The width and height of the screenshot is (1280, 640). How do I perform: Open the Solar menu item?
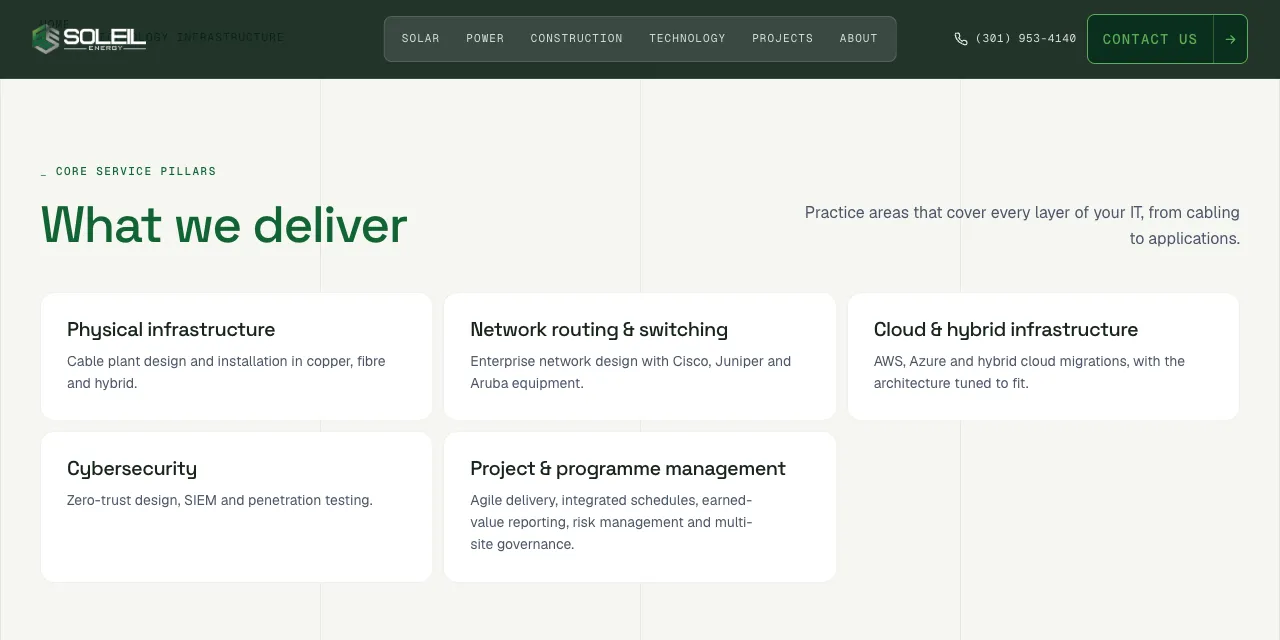(x=421, y=39)
